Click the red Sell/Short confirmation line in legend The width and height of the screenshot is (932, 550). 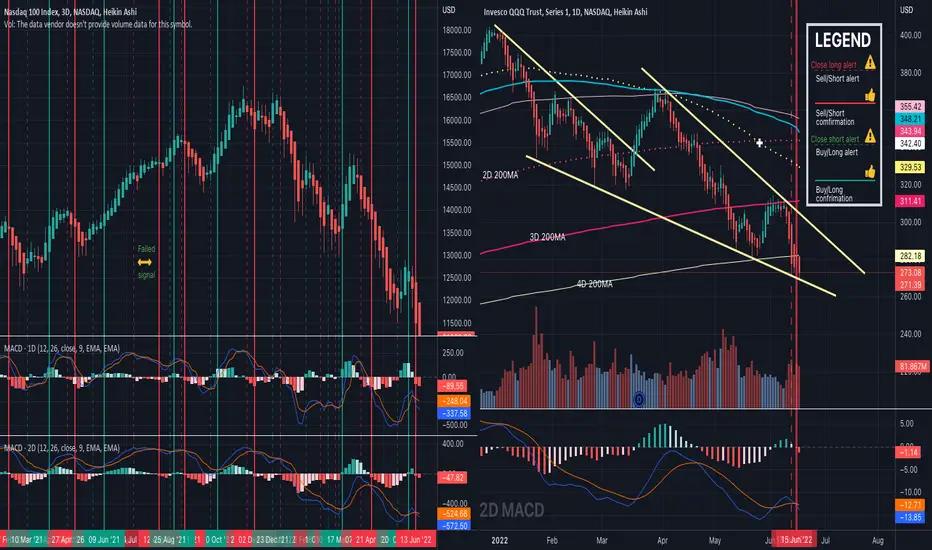click(x=845, y=103)
